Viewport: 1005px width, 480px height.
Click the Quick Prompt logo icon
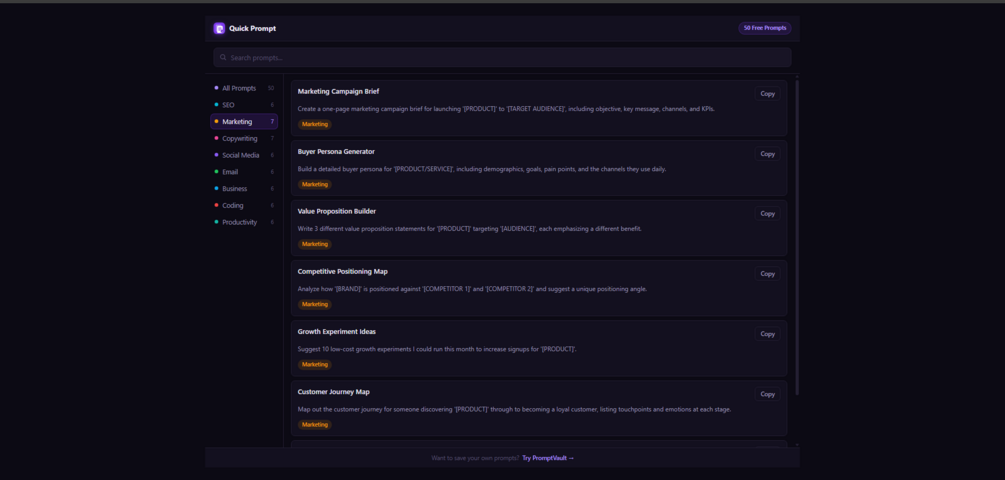pyautogui.click(x=219, y=28)
